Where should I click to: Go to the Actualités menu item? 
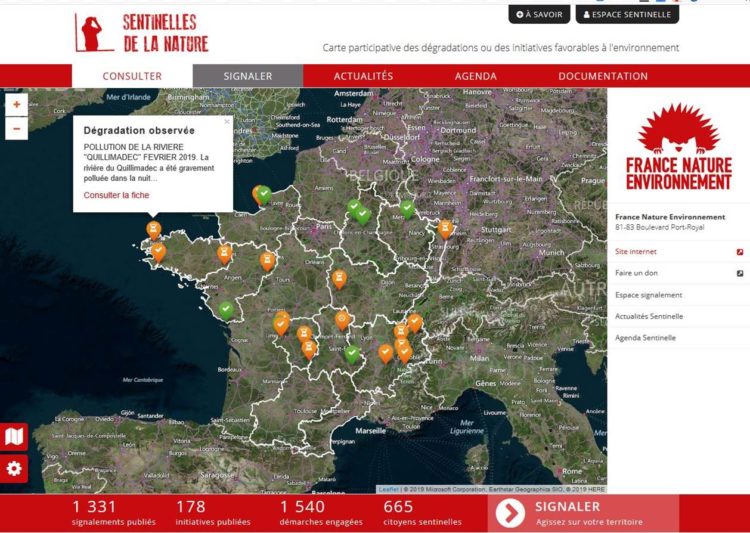(363, 76)
